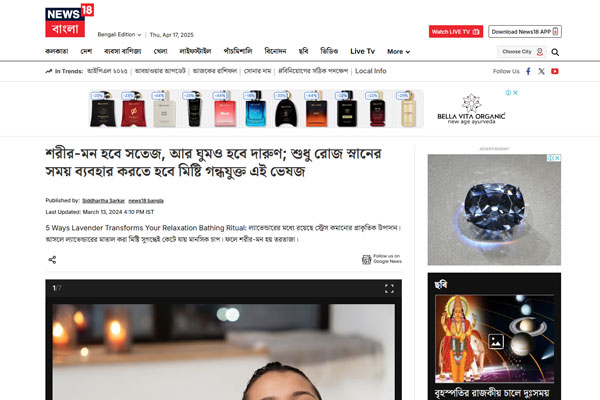Visit the Facebook follow icon
The height and width of the screenshot is (400, 600).
click(528, 71)
